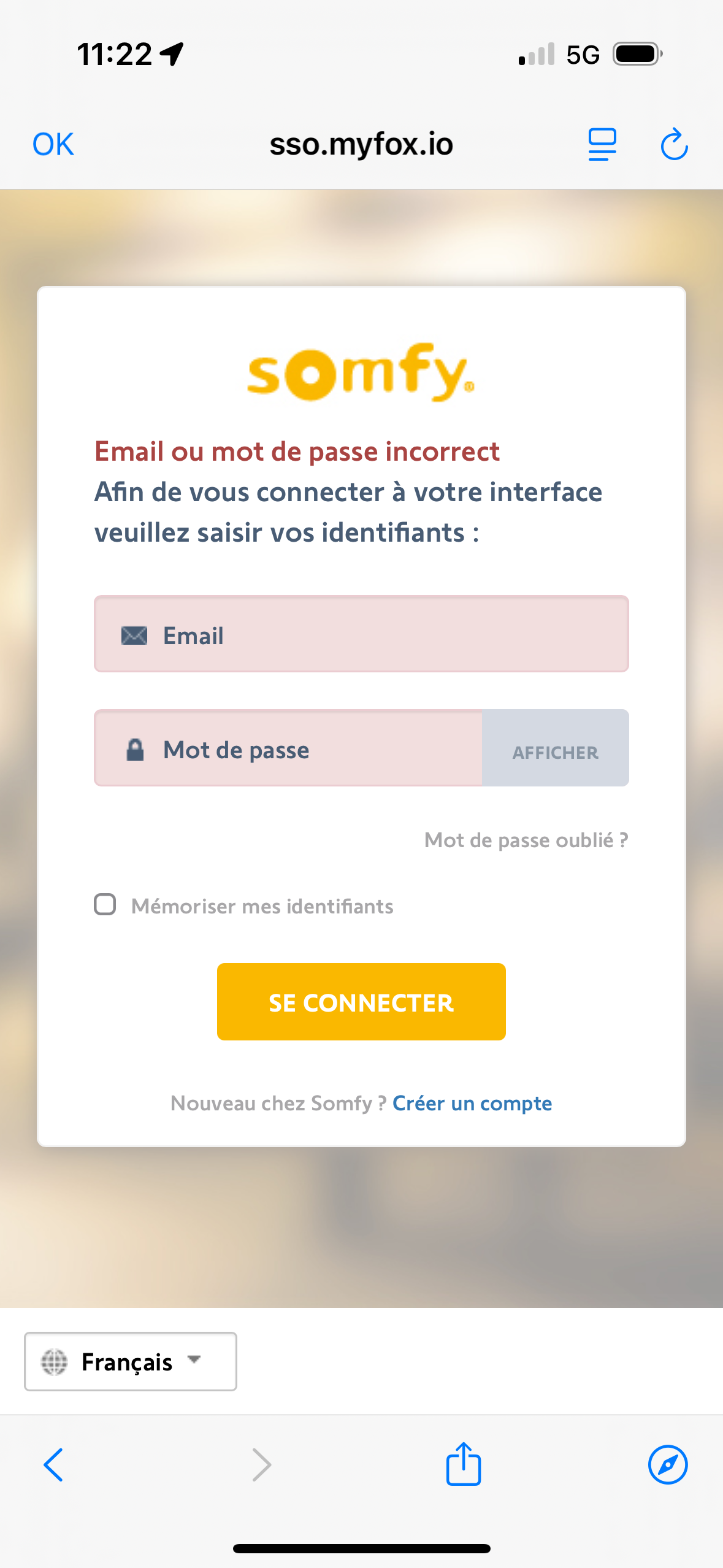The image size is (723, 1568).
Task: Tap the envelope icon in Email field
Action: (x=134, y=636)
